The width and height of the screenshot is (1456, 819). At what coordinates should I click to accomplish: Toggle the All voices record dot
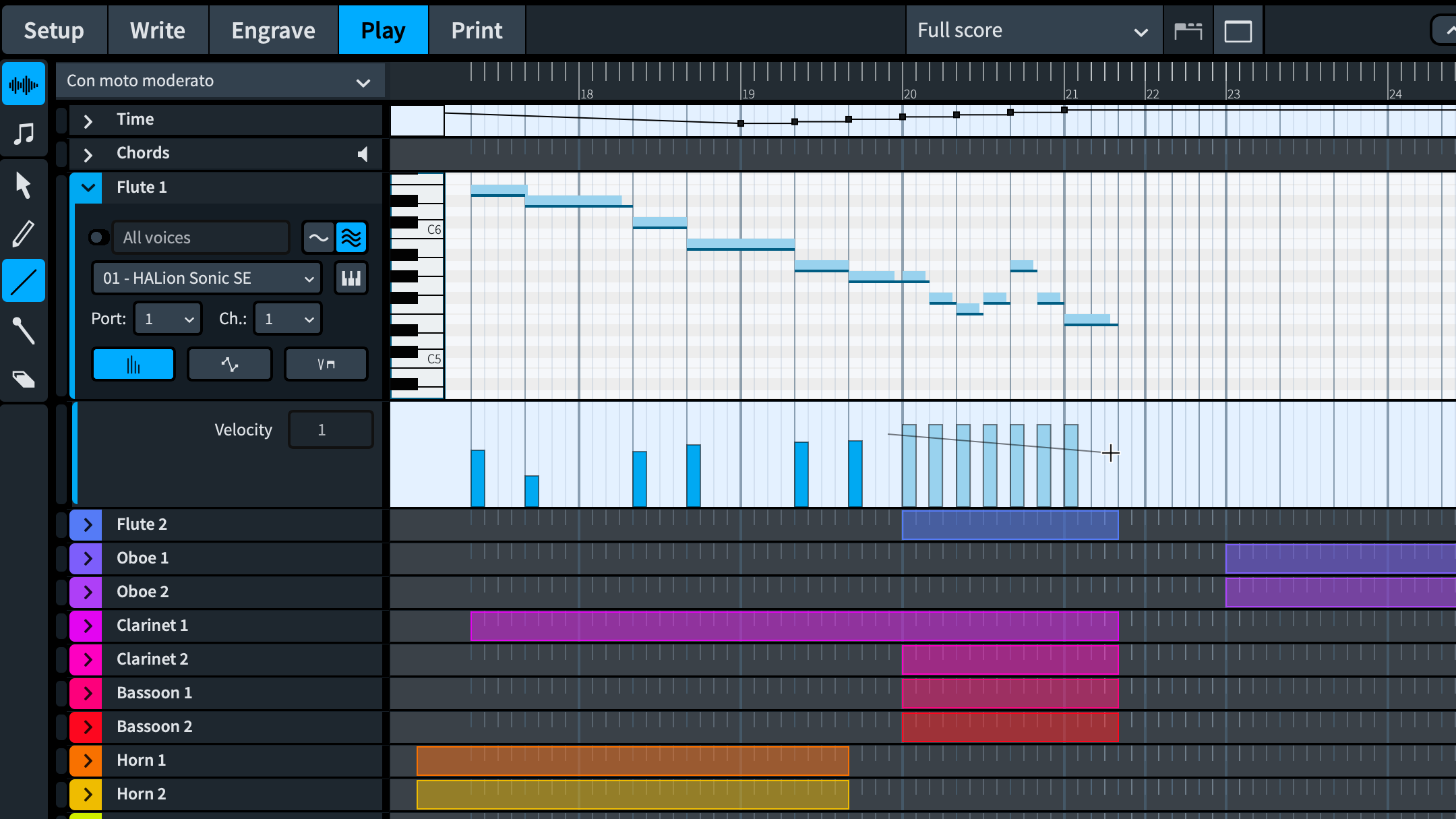(x=98, y=237)
